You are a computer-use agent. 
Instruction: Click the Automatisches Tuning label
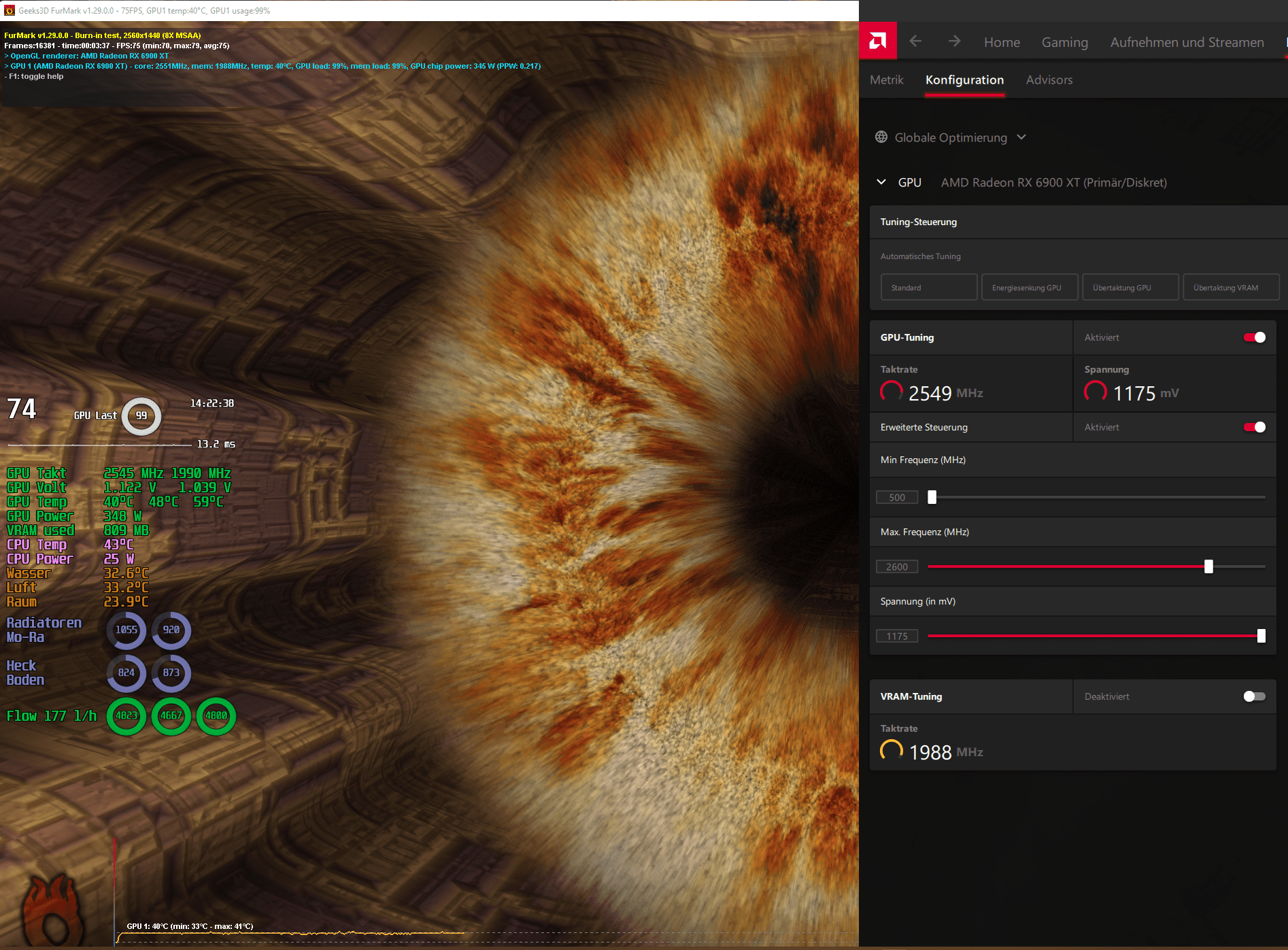tap(921, 256)
